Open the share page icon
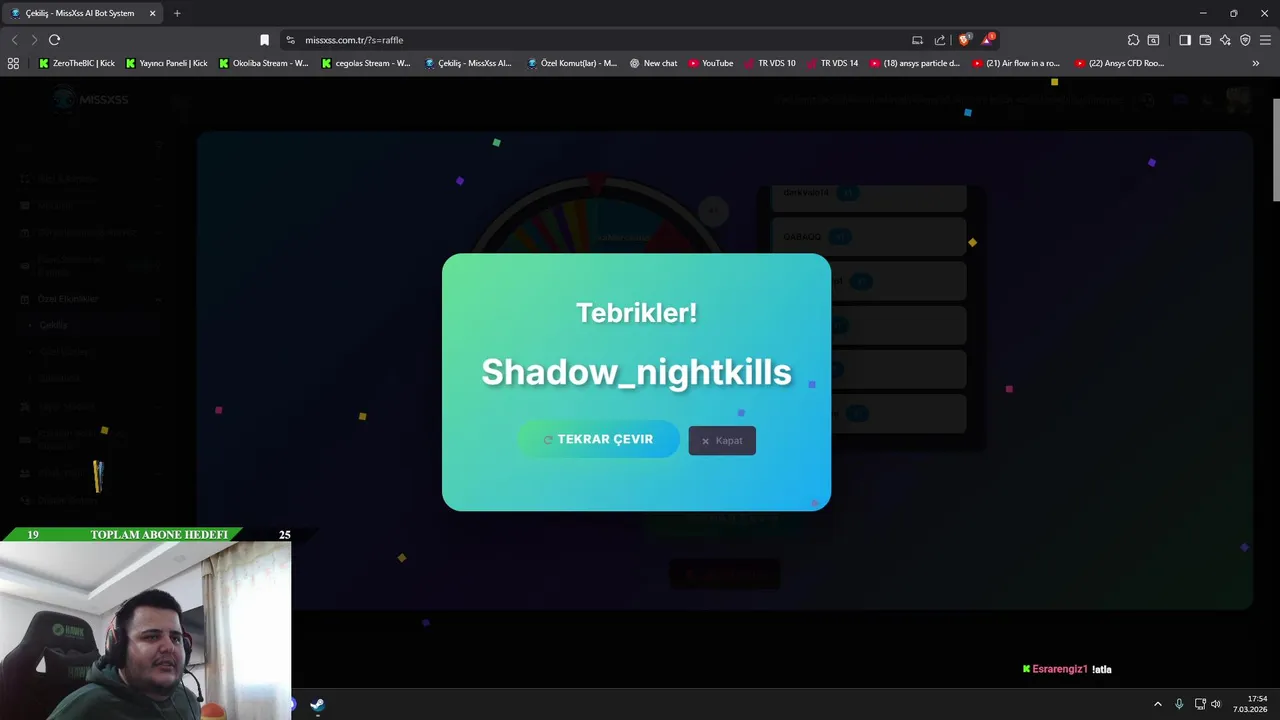Image resolution: width=1280 pixels, height=720 pixels. coord(940,40)
